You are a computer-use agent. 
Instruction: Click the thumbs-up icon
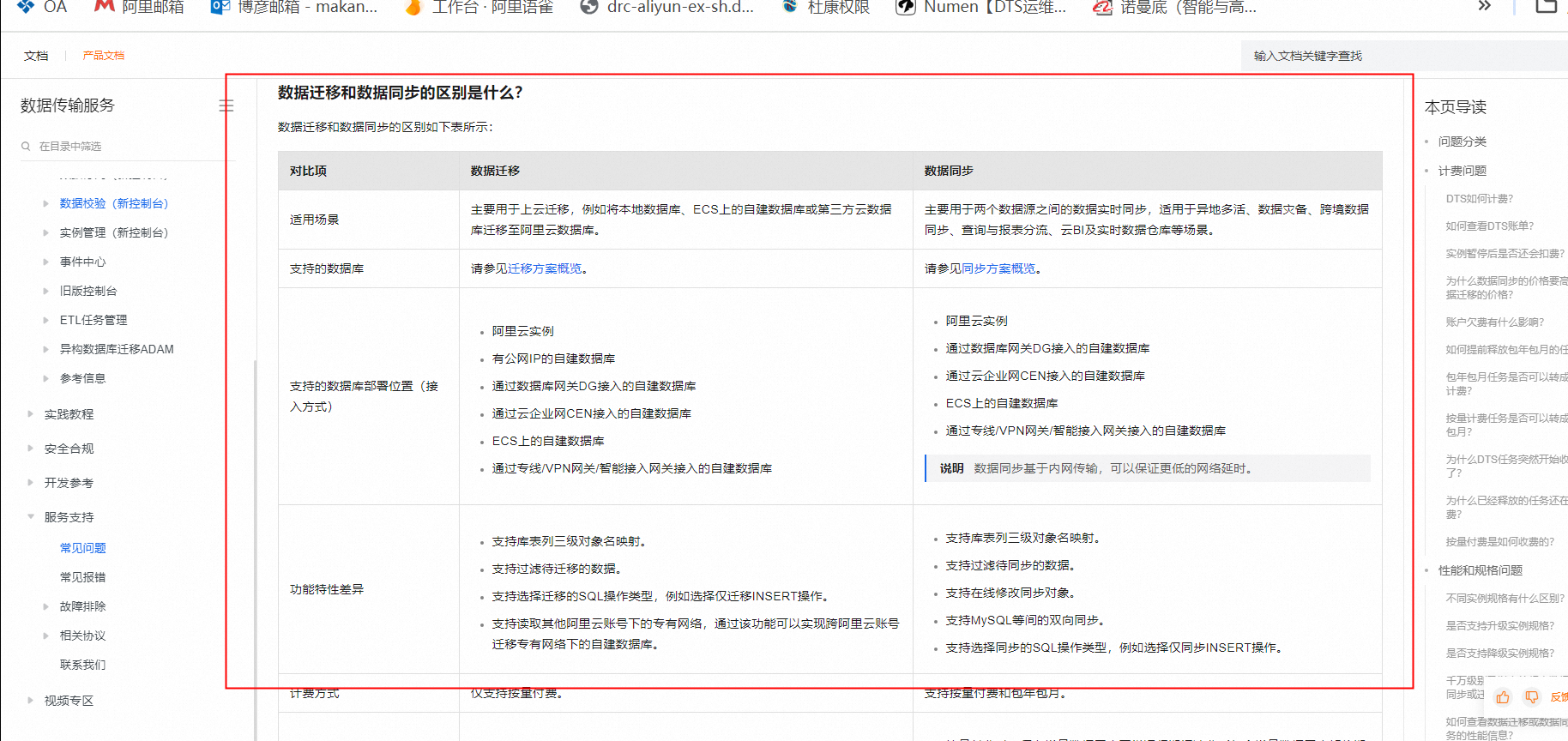click(x=1503, y=697)
